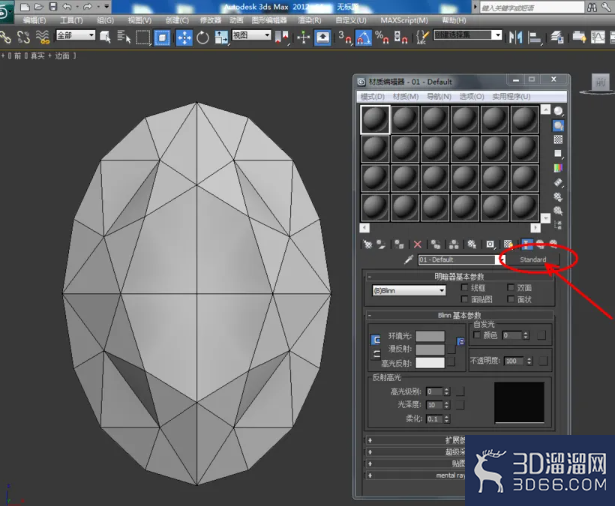This screenshot has width=615, height=506.
Task: Toggle Window/Crossing selection mode
Action: pyautogui.click(x=162, y=38)
